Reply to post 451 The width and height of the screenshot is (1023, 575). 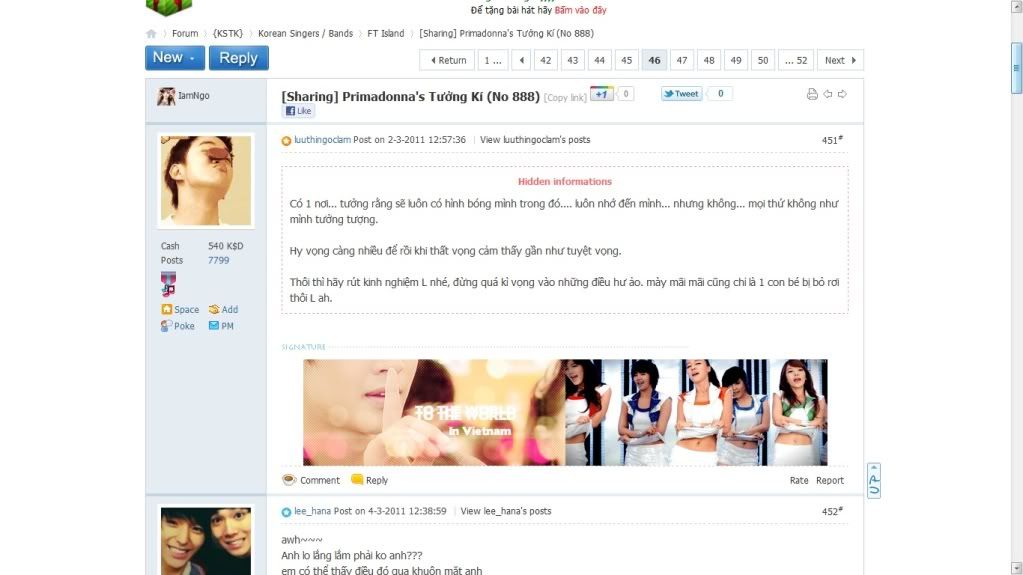(369, 480)
